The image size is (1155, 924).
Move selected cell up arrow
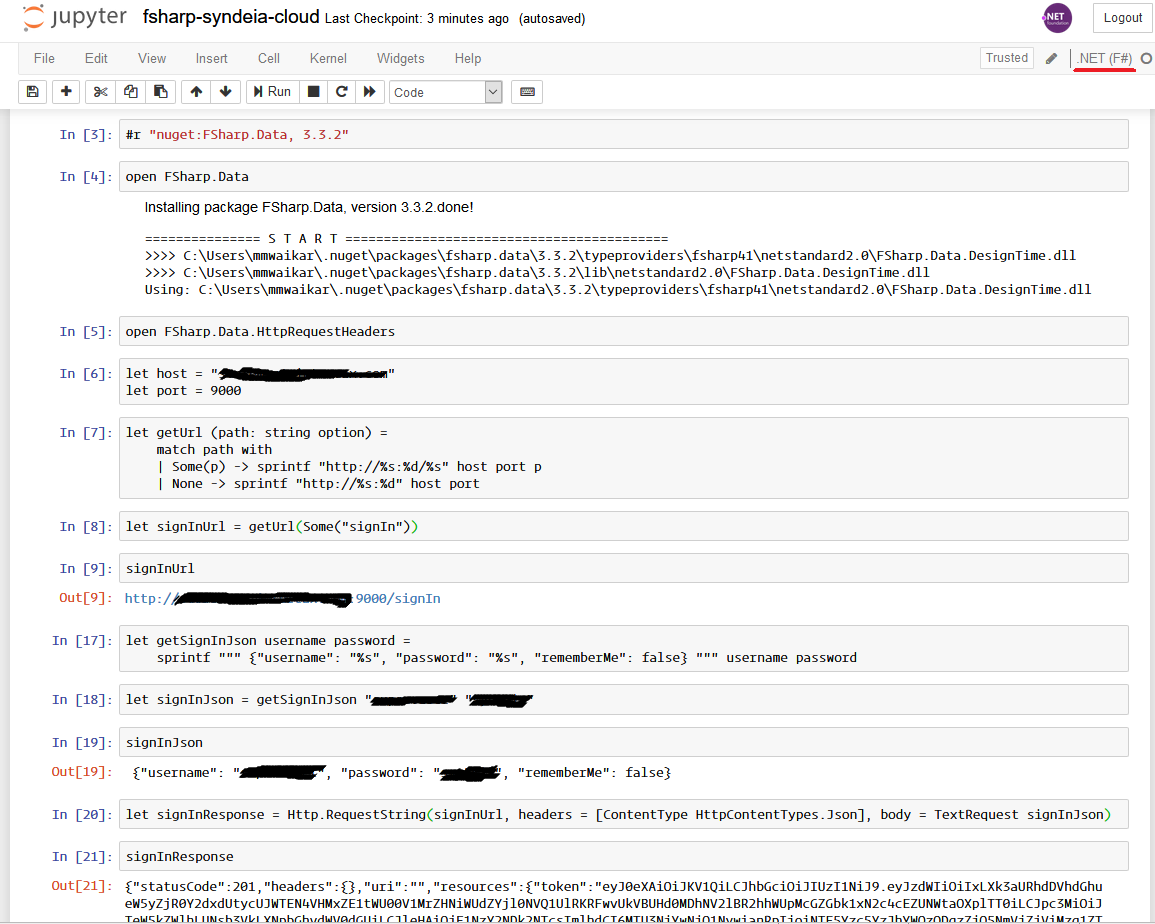point(196,92)
